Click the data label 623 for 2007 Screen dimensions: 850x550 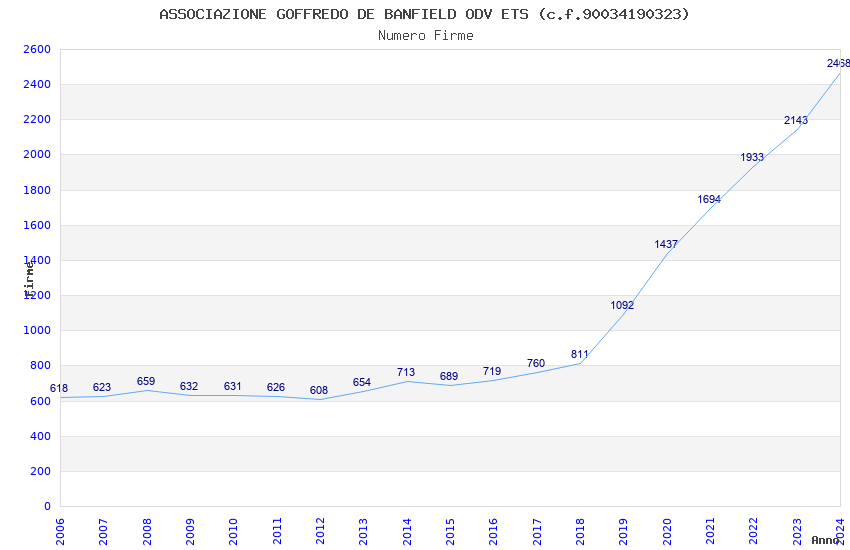[102, 387]
